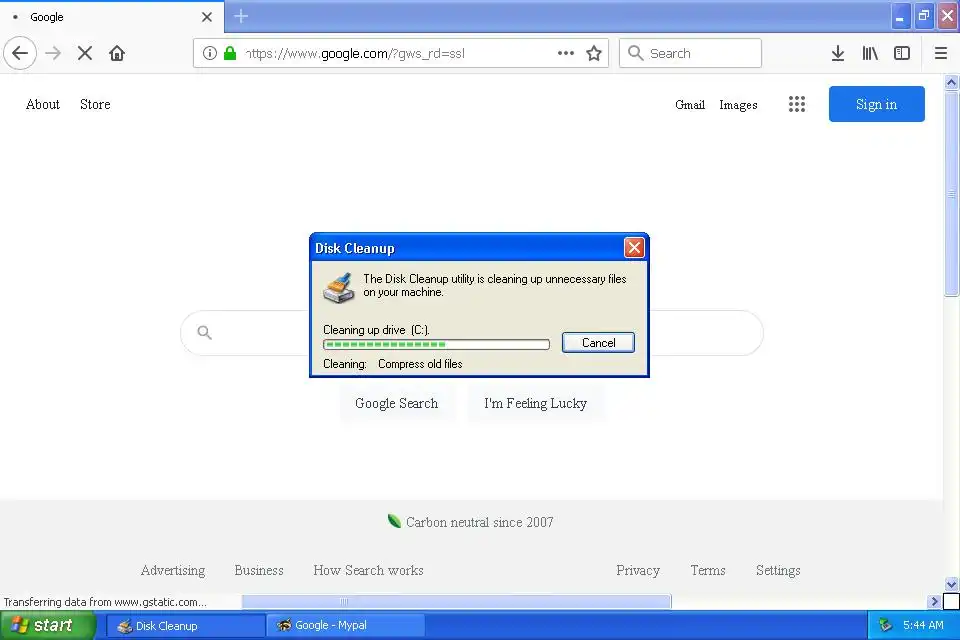Click the vertical scrollbar up arrow
Viewport: 960px width, 640px height.
pos(951,82)
